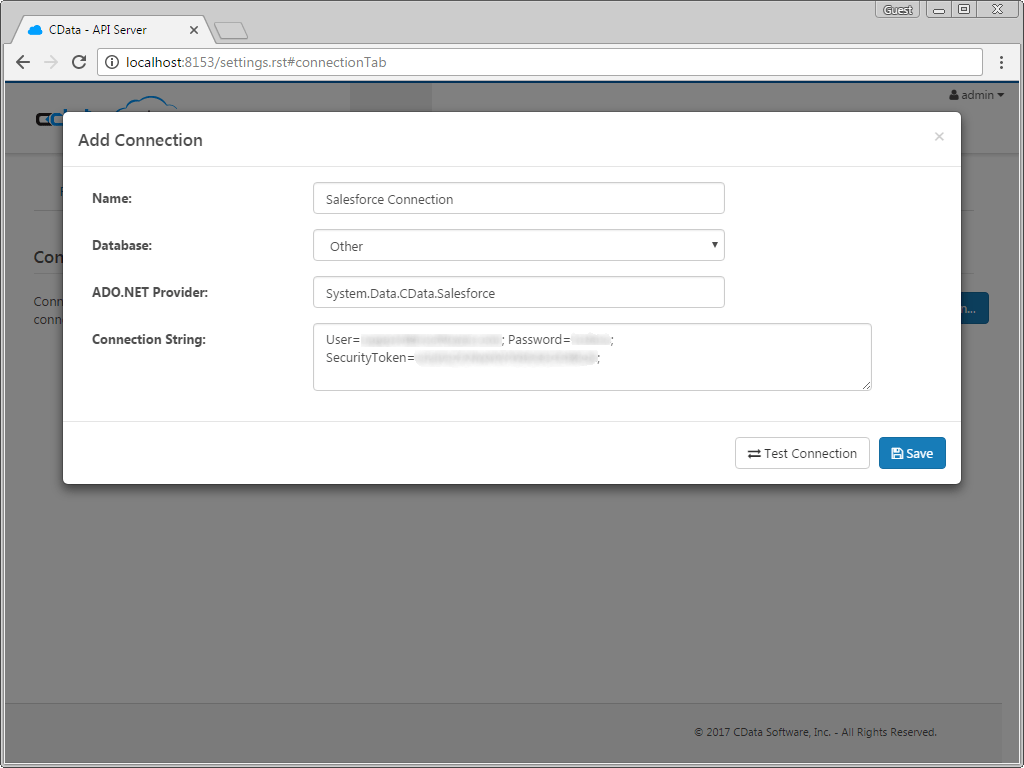The height and width of the screenshot is (768, 1024).
Task: Click the Name input field
Action: pyautogui.click(x=518, y=198)
